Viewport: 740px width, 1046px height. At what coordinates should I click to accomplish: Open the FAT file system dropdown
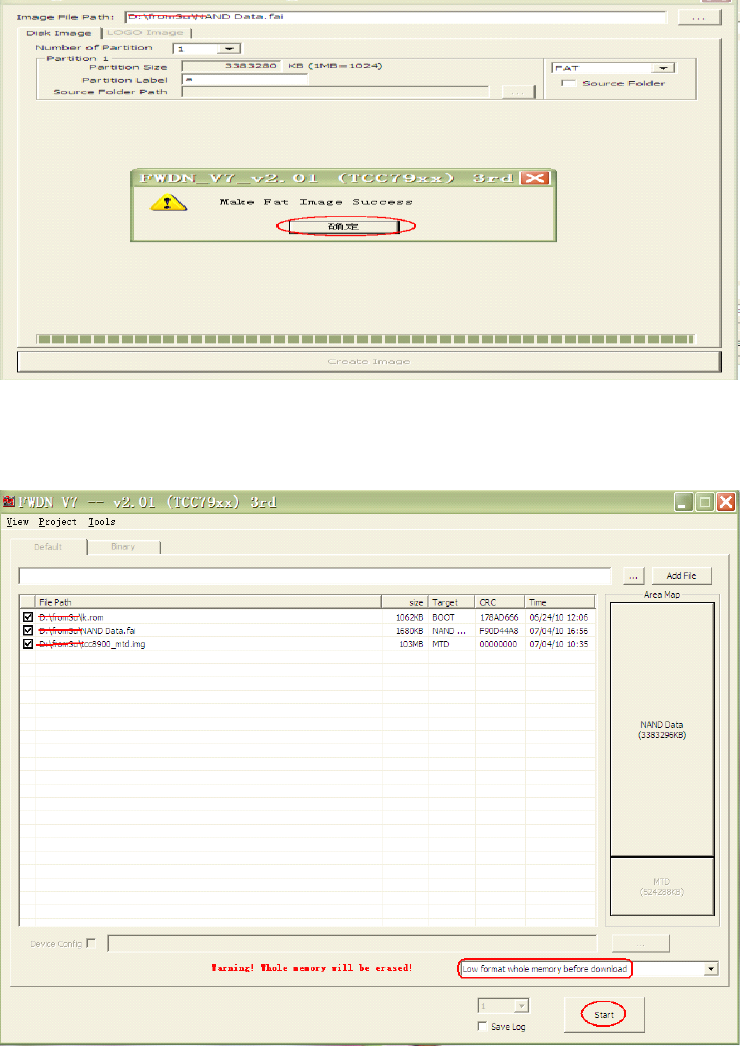click(x=663, y=68)
